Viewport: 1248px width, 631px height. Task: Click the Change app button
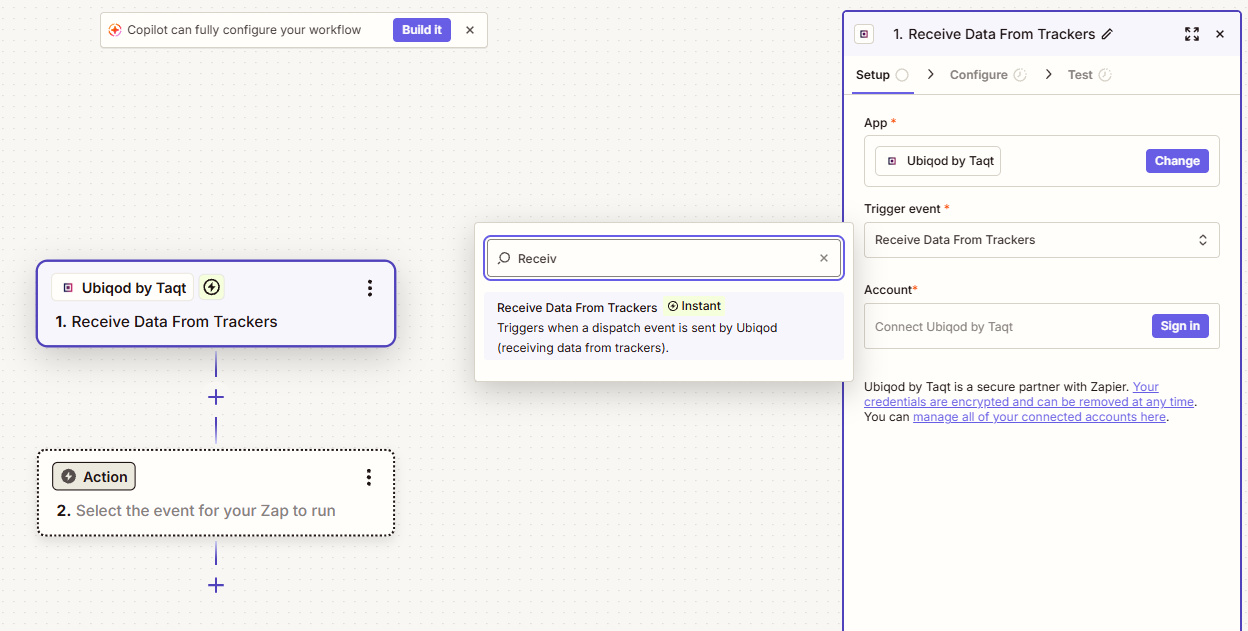[1177, 161]
